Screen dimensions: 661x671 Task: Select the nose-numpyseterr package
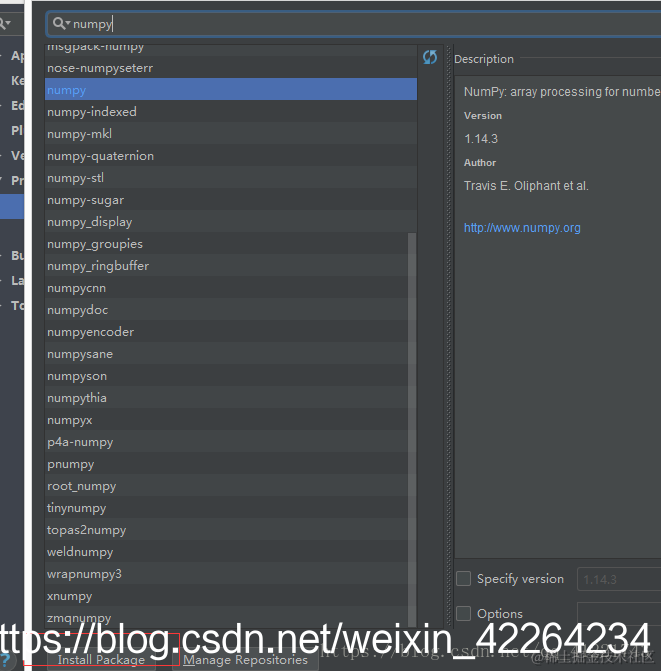tap(231, 68)
